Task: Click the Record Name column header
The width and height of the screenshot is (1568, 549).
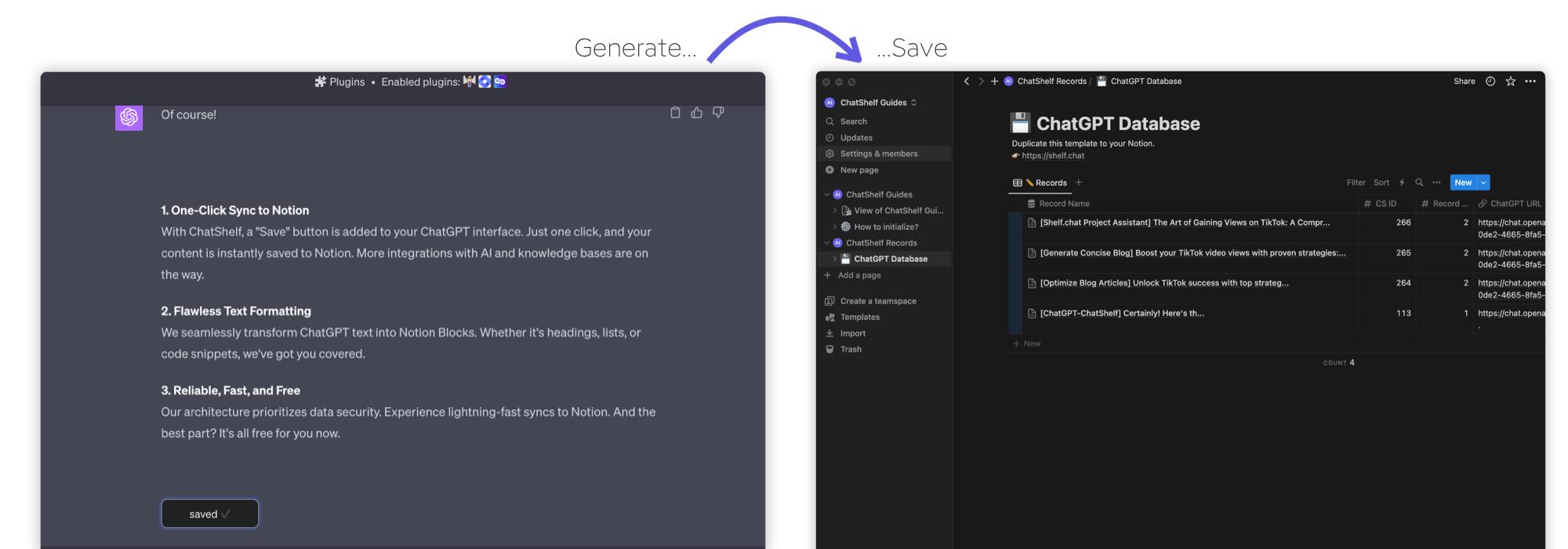Action: [1063, 204]
